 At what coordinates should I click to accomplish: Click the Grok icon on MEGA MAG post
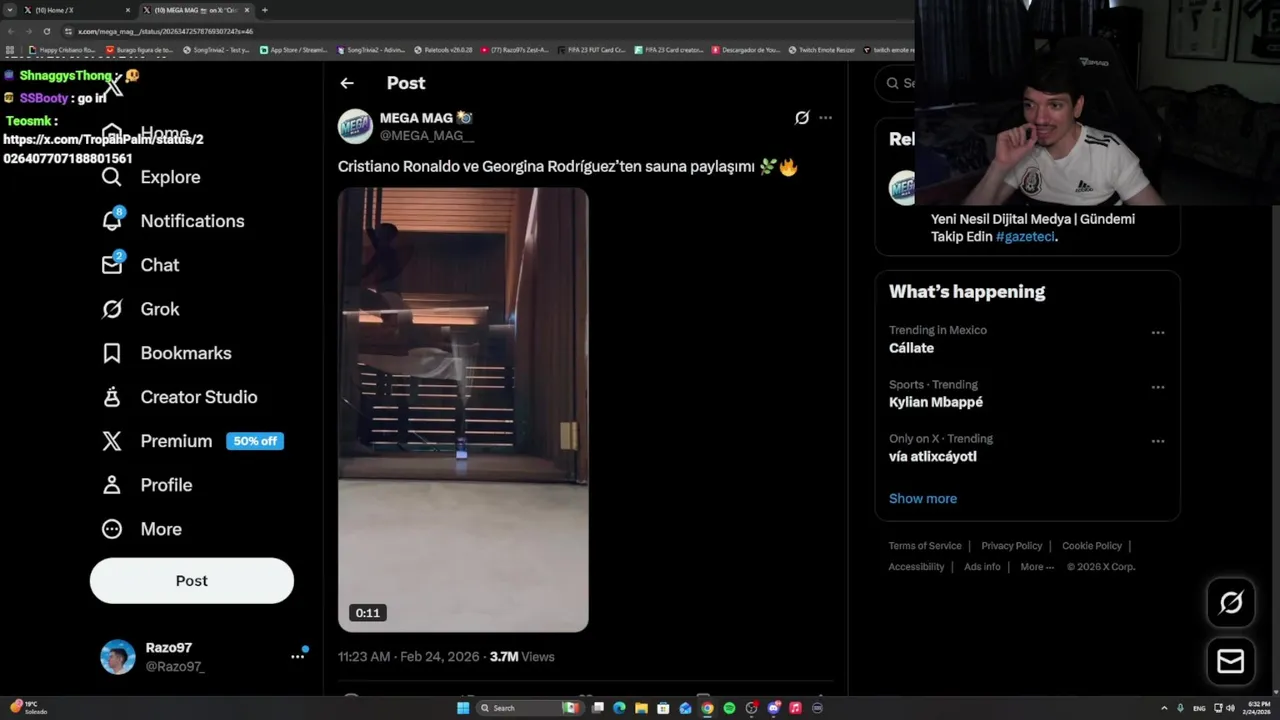[802, 118]
